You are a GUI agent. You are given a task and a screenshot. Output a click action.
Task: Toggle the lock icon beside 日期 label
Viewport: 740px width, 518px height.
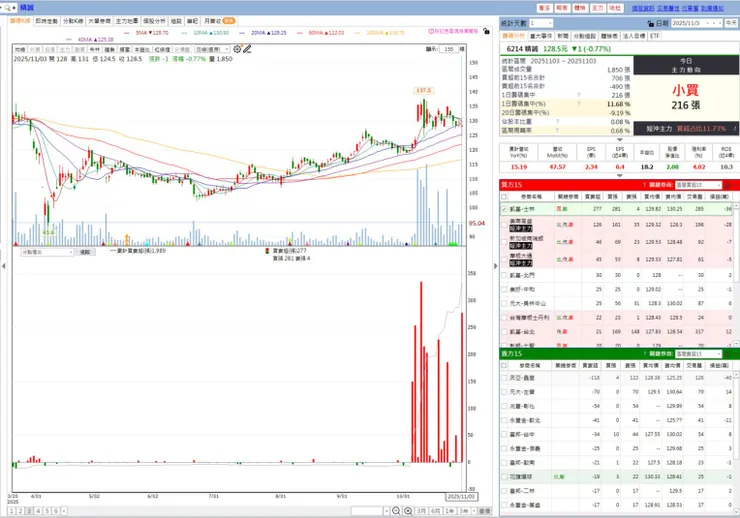[x=651, y=23]
